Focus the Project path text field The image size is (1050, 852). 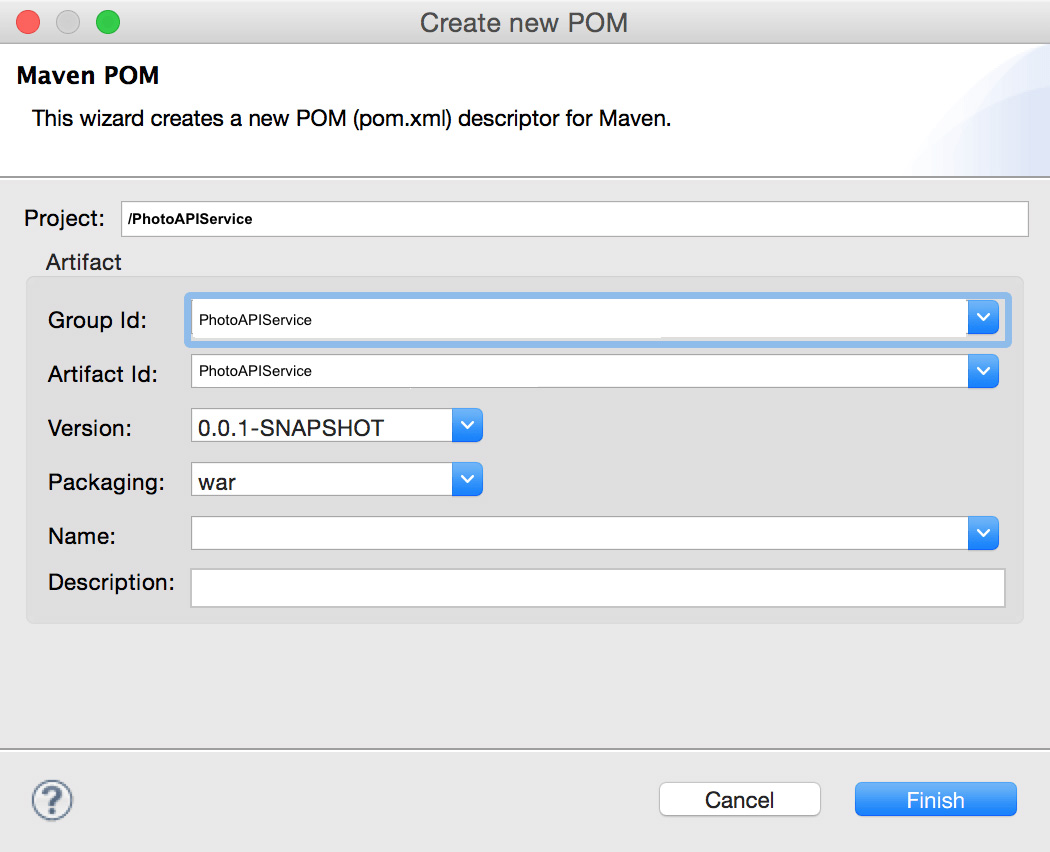point(574,219)
